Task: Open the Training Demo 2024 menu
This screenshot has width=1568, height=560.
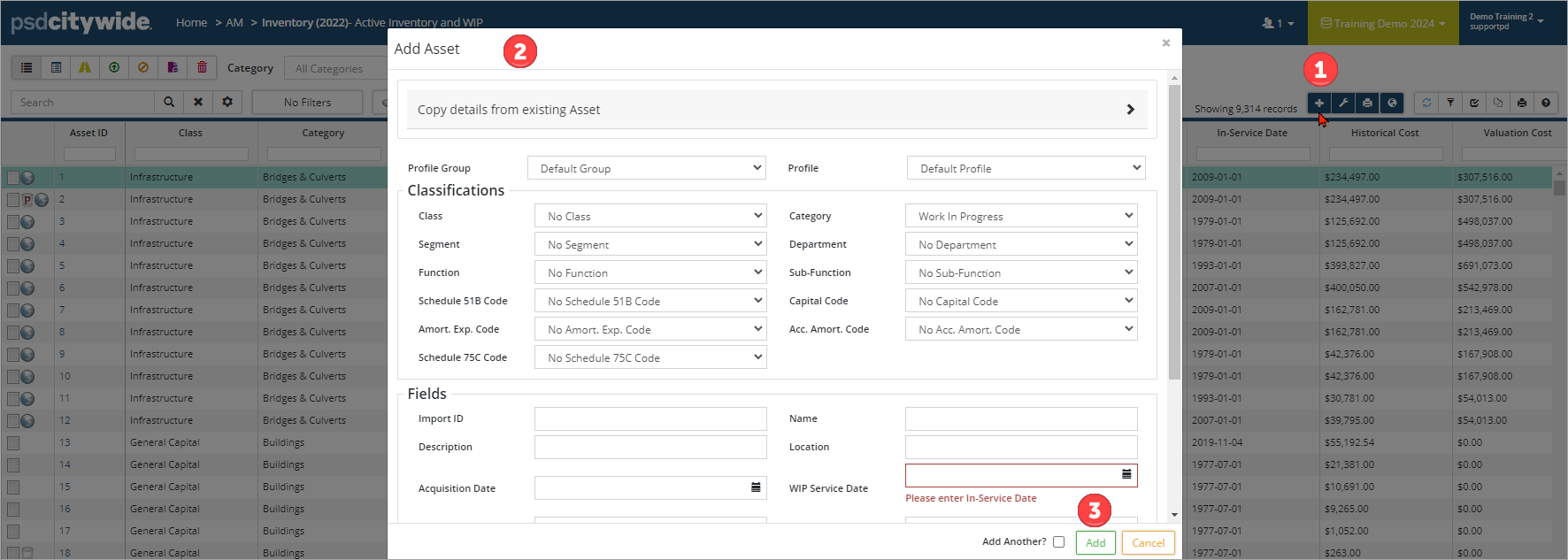Action: pos(1382,24)
